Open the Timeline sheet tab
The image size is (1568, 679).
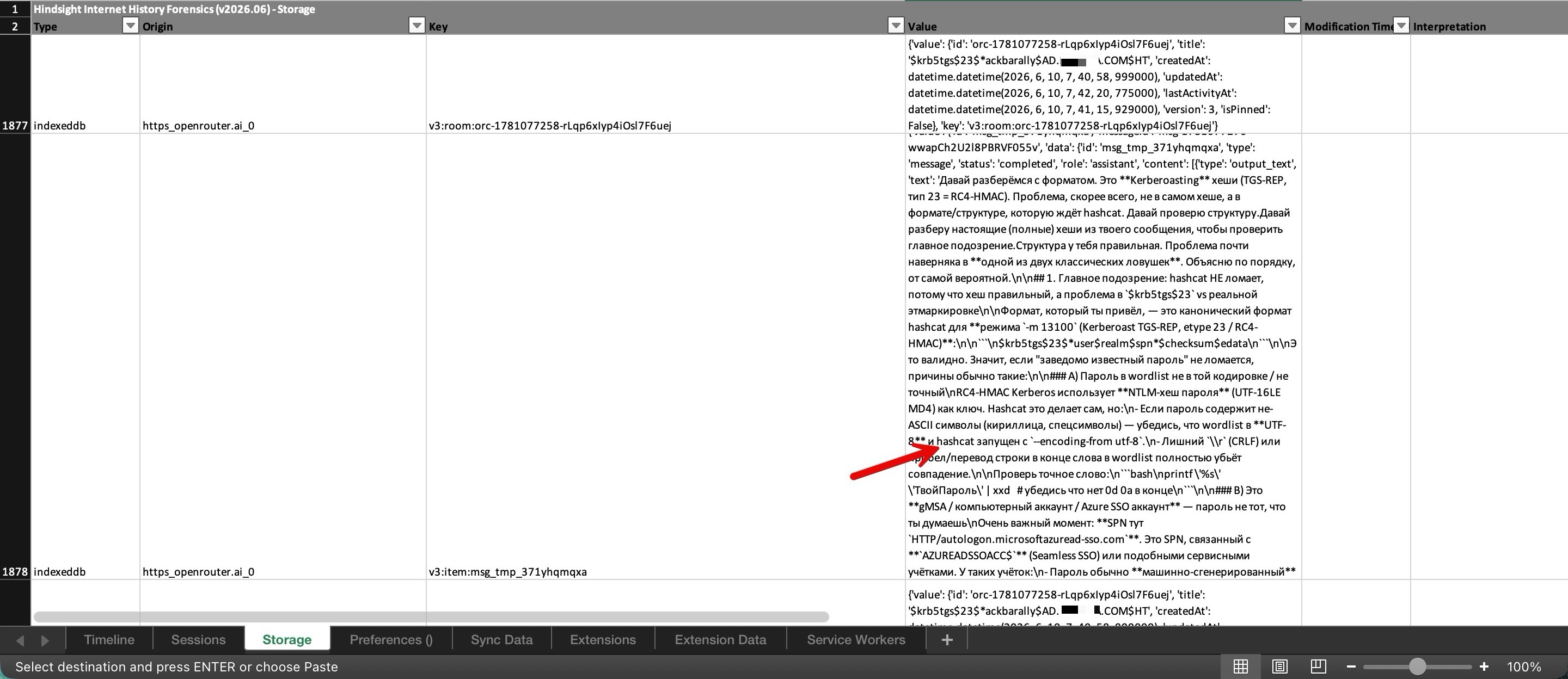(109, 639)
